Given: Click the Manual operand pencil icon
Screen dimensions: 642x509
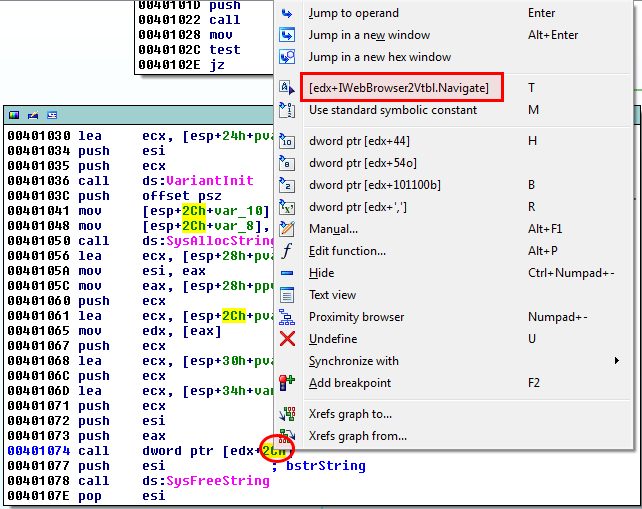Looking at the screenshot, I should click(x=288, y=229).
